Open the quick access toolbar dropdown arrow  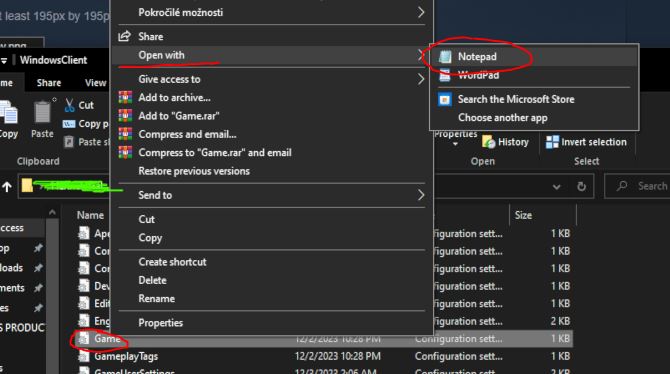click(x=4, y=60)
